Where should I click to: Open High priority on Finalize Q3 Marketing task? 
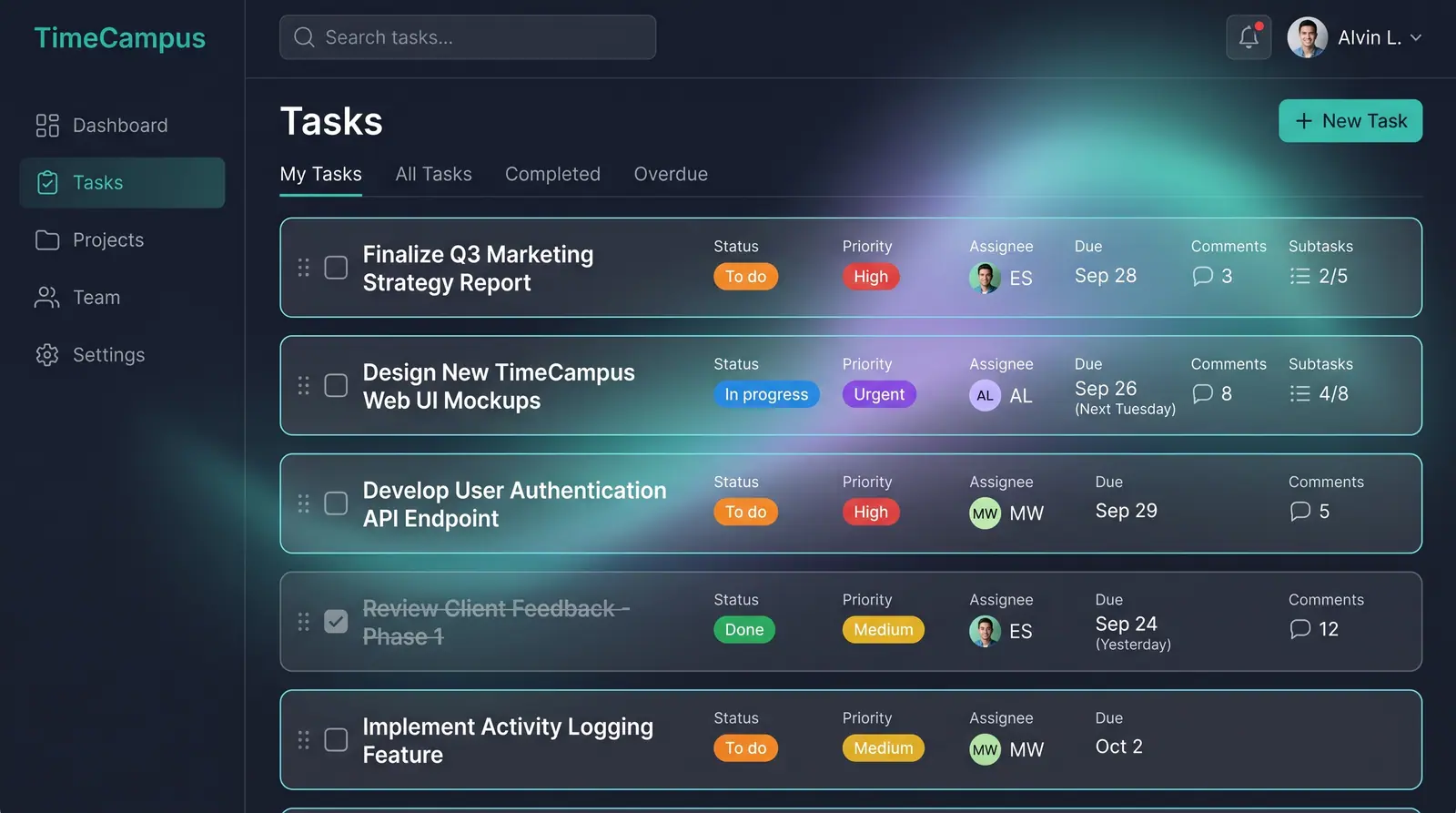coord(871,277)
